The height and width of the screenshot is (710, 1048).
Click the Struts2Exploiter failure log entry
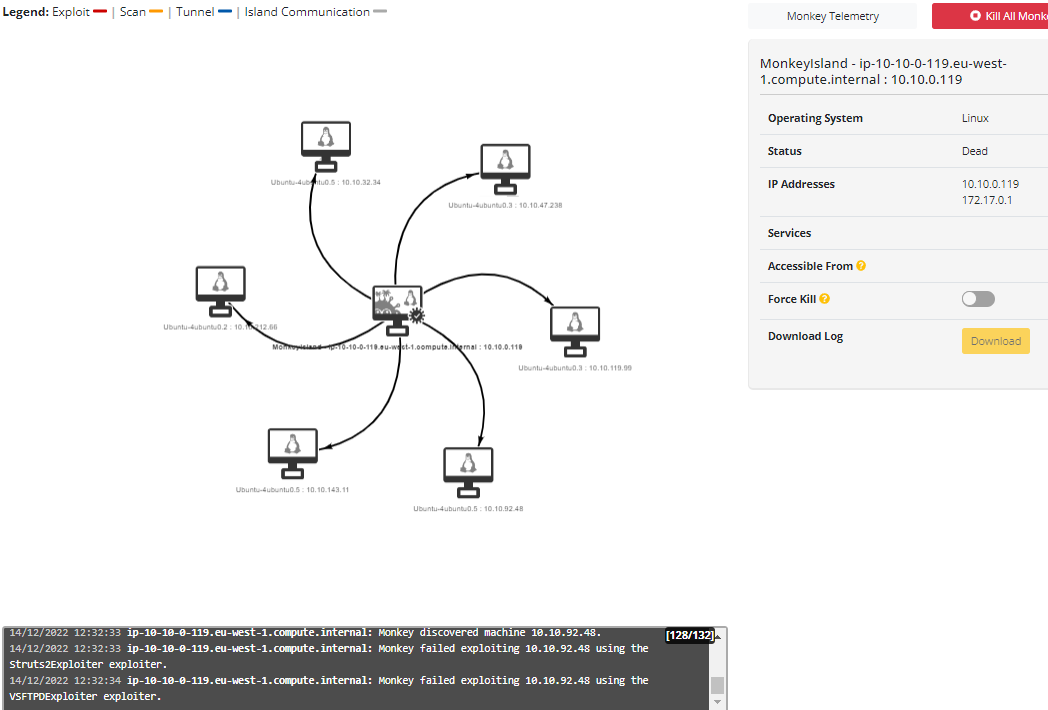click(329, 657)
